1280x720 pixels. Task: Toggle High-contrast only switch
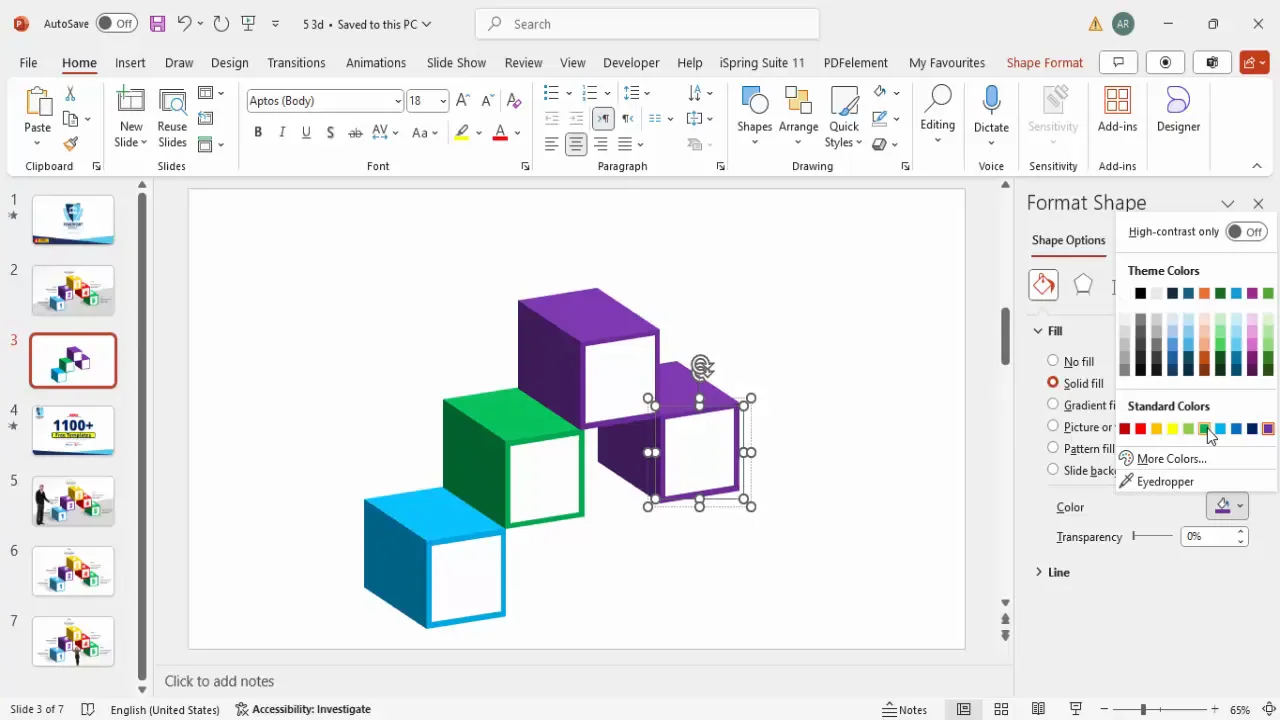click(x=1247, y=232)
